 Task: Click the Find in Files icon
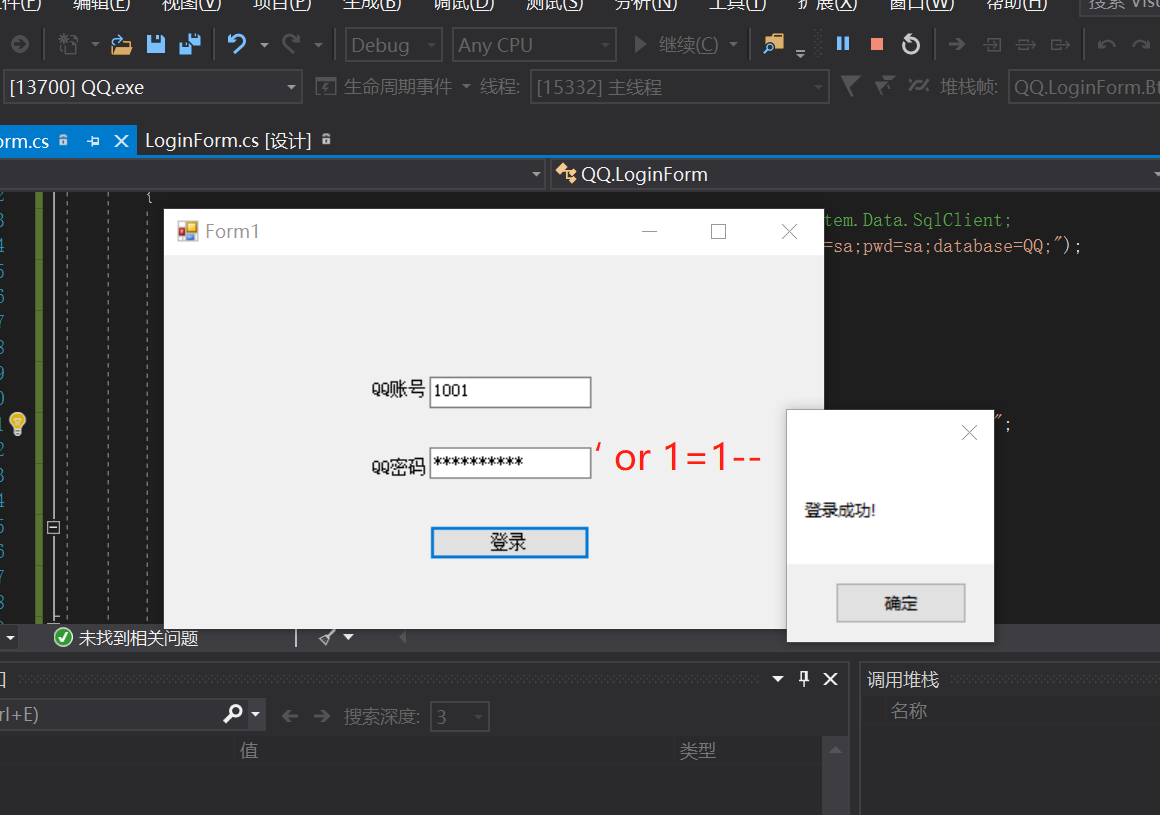(773, 44)
